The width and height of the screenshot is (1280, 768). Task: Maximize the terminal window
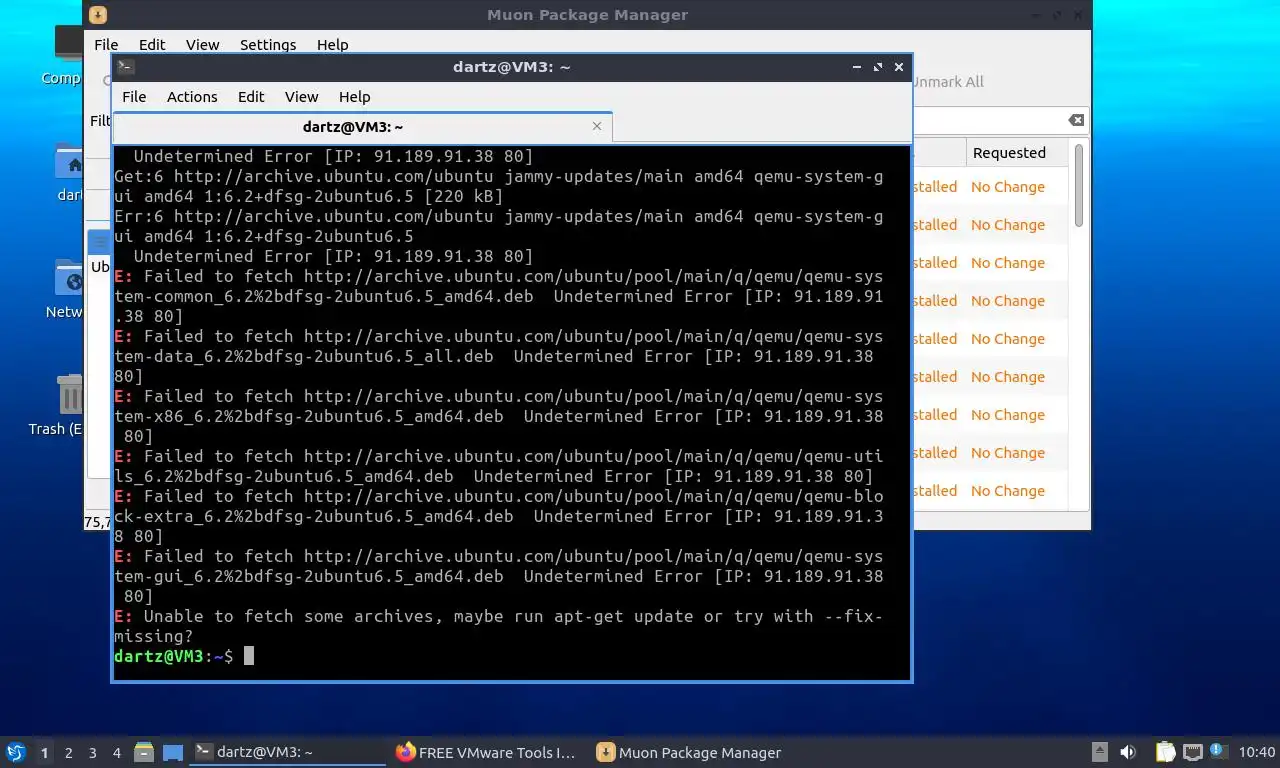click(x=878, y=67)
